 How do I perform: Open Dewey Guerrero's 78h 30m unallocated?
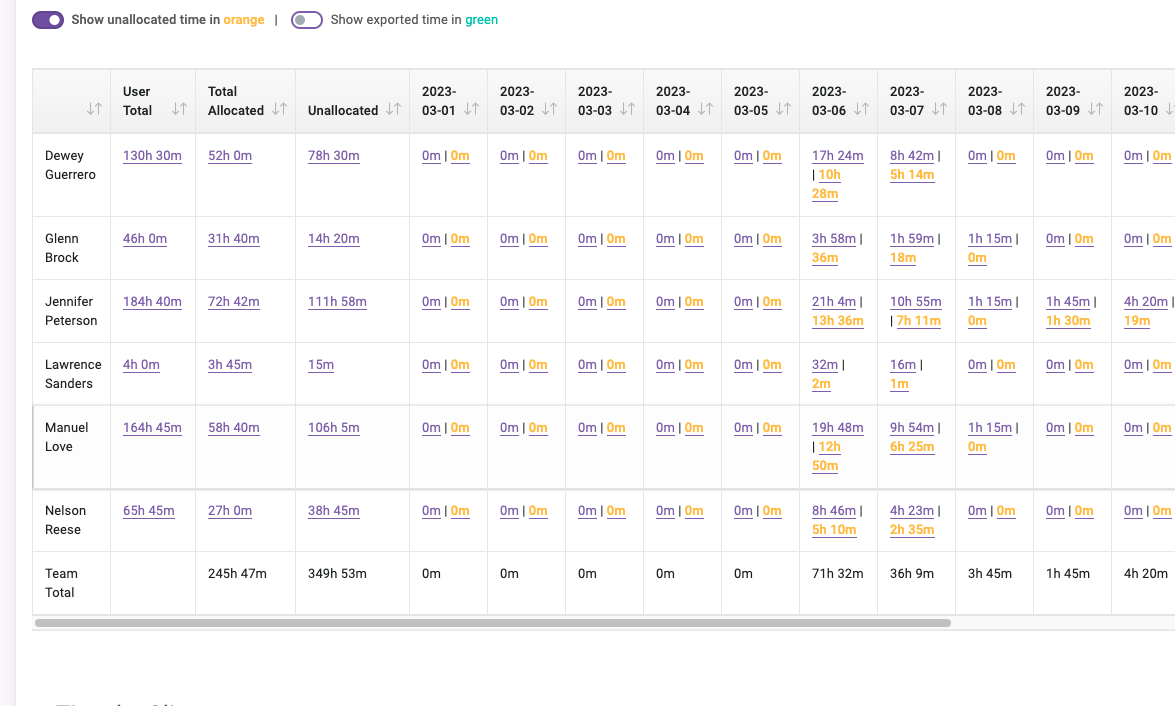point(333,156)
